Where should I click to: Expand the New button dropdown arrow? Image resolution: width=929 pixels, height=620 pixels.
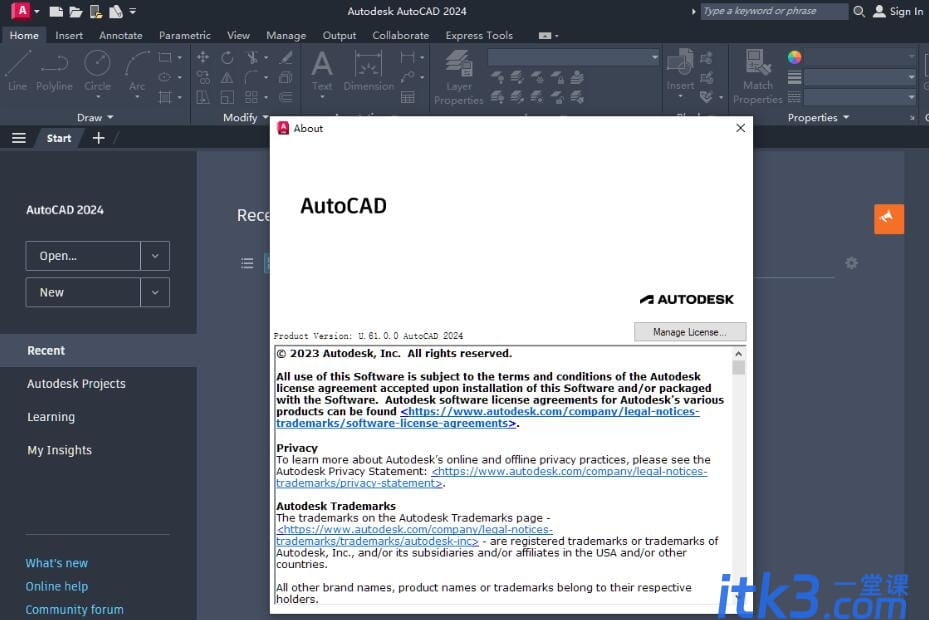155,292
